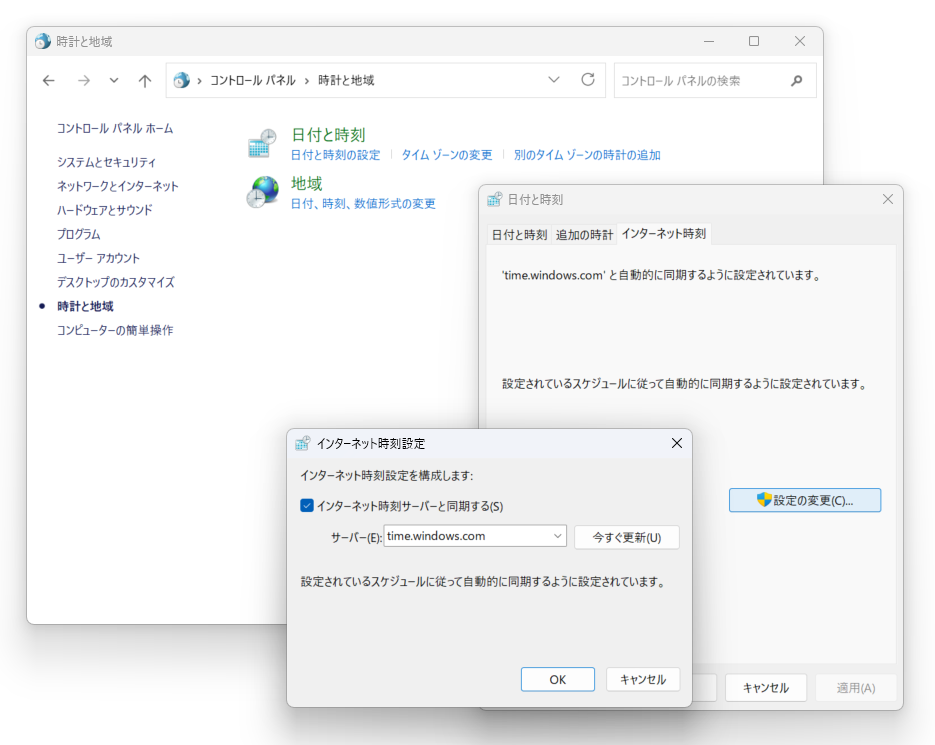Open the clock icon beside 日付と時刻
This screenshot has width=935, height=745.
pos(261,142)
